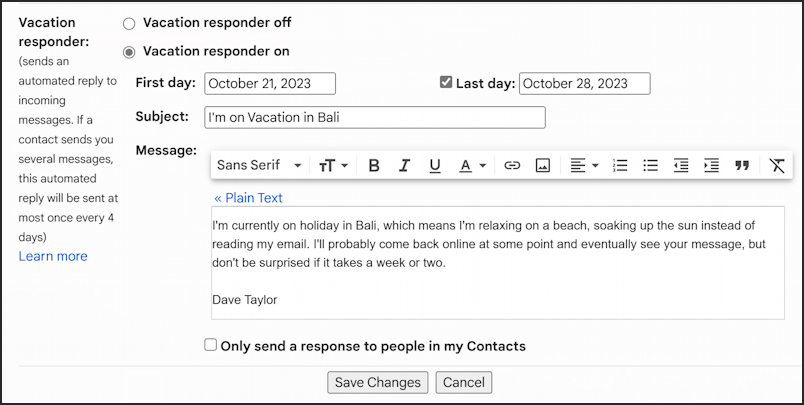Viewport: 804px width, 405px height.
Task: Increase the indent of the text
Action: (711, 166)
